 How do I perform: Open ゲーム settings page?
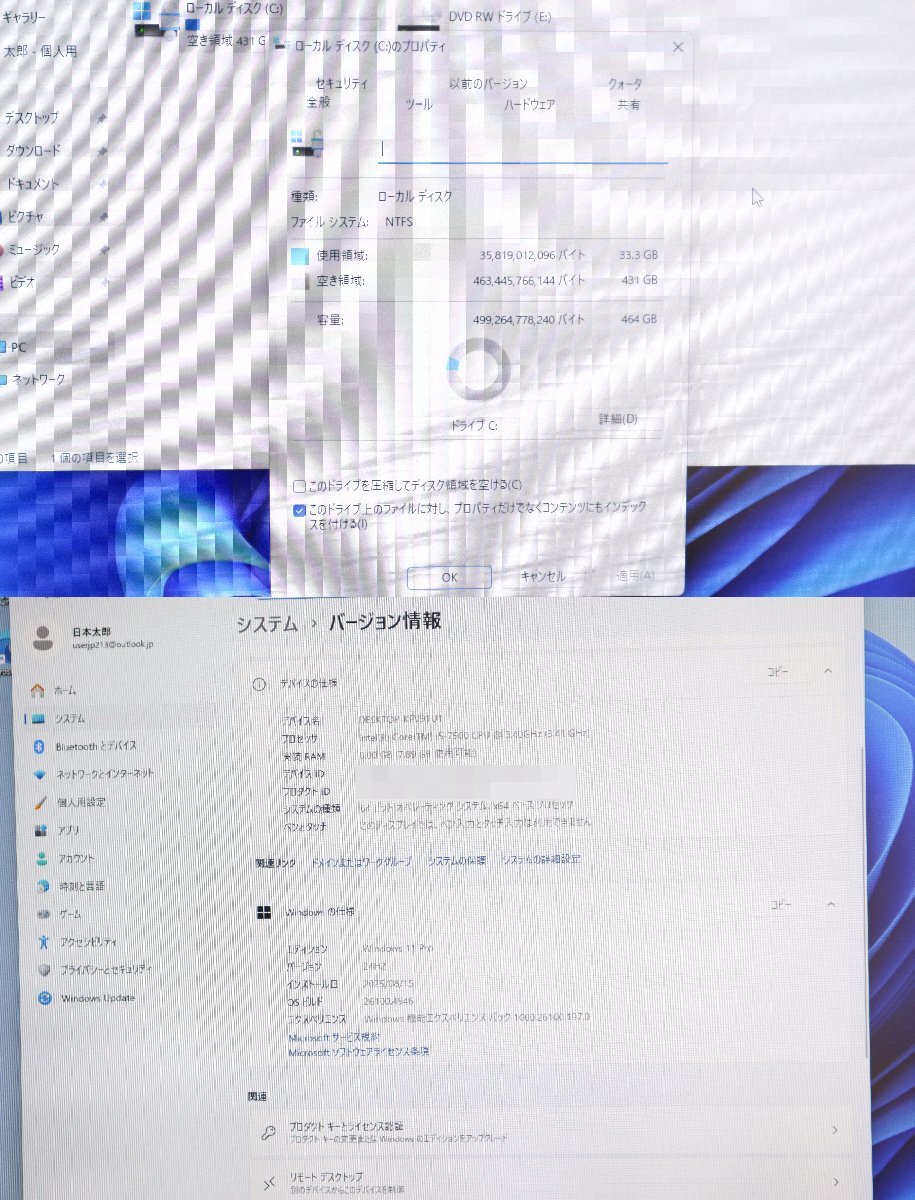pyautogui.click(x=58, y=914)
